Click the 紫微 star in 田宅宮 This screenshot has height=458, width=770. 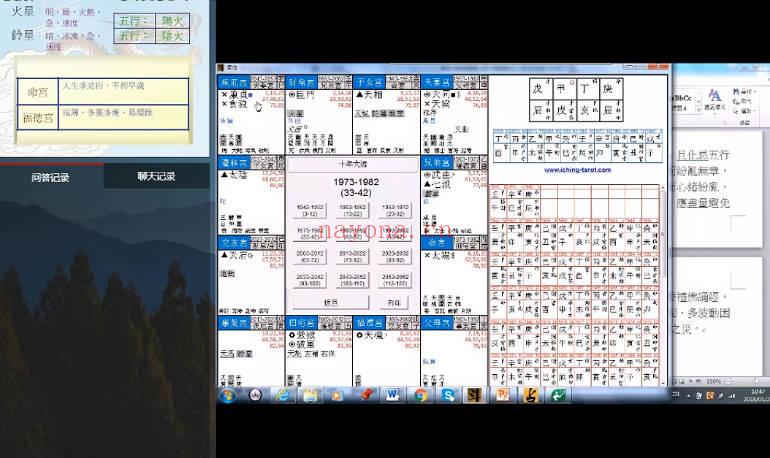(305, 335)
